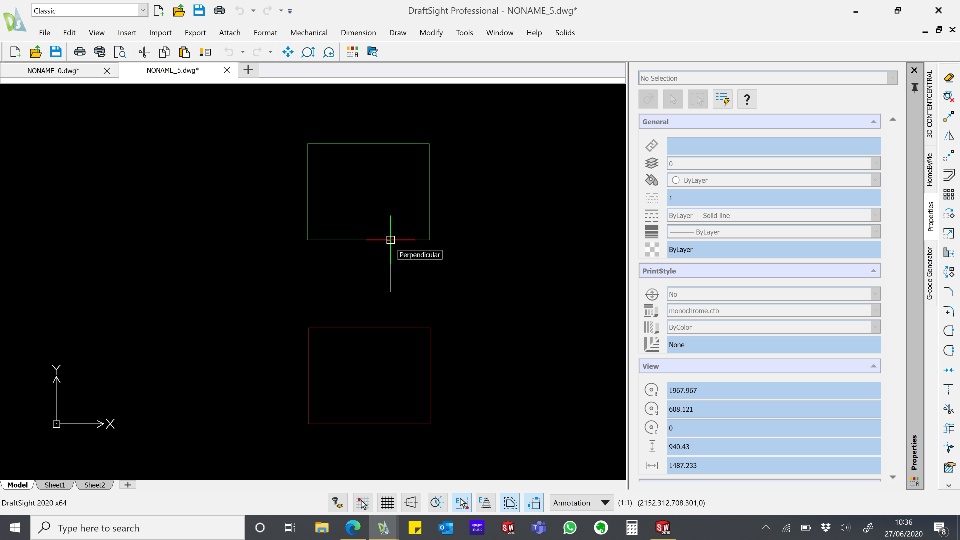The image size is (960, 540).
Task: Click the Erase tool at top of right toolbar
Action: (949, 77)
